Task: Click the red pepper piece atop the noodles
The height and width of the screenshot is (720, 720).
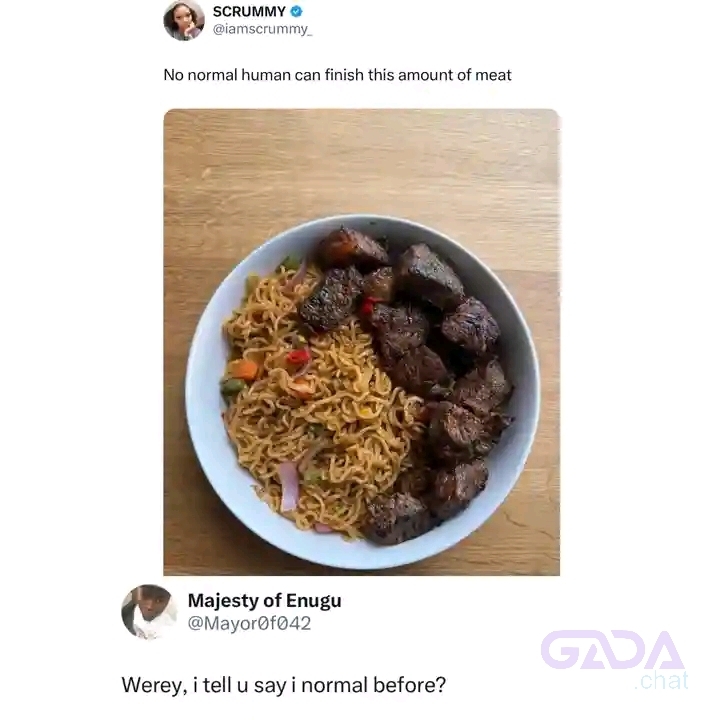Action: click(x=299, y=357)
